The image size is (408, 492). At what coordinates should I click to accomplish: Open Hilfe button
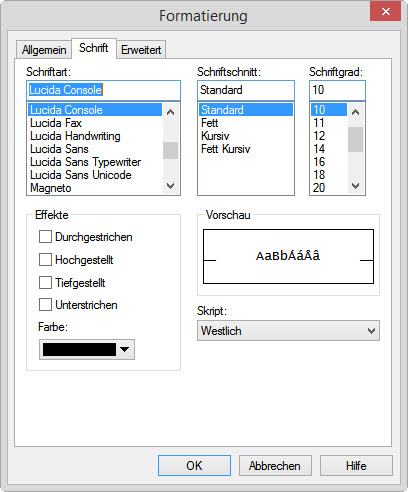pyautogui.click(x=356, y=466)
